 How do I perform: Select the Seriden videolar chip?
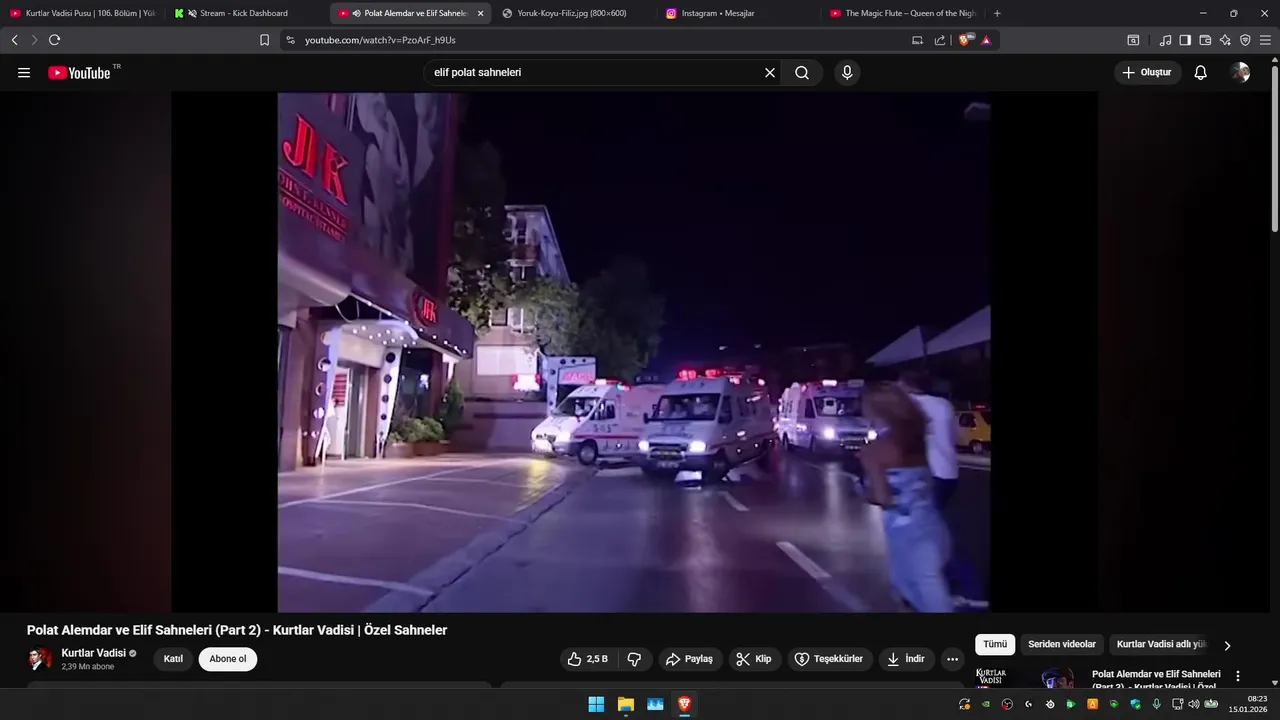[x=1062, y=645]
